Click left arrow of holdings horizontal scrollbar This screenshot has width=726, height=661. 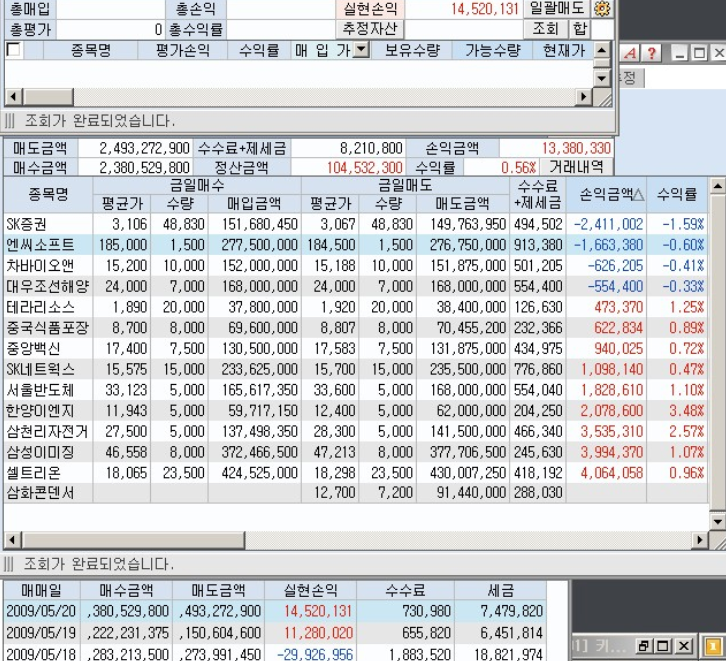(13, 97)
